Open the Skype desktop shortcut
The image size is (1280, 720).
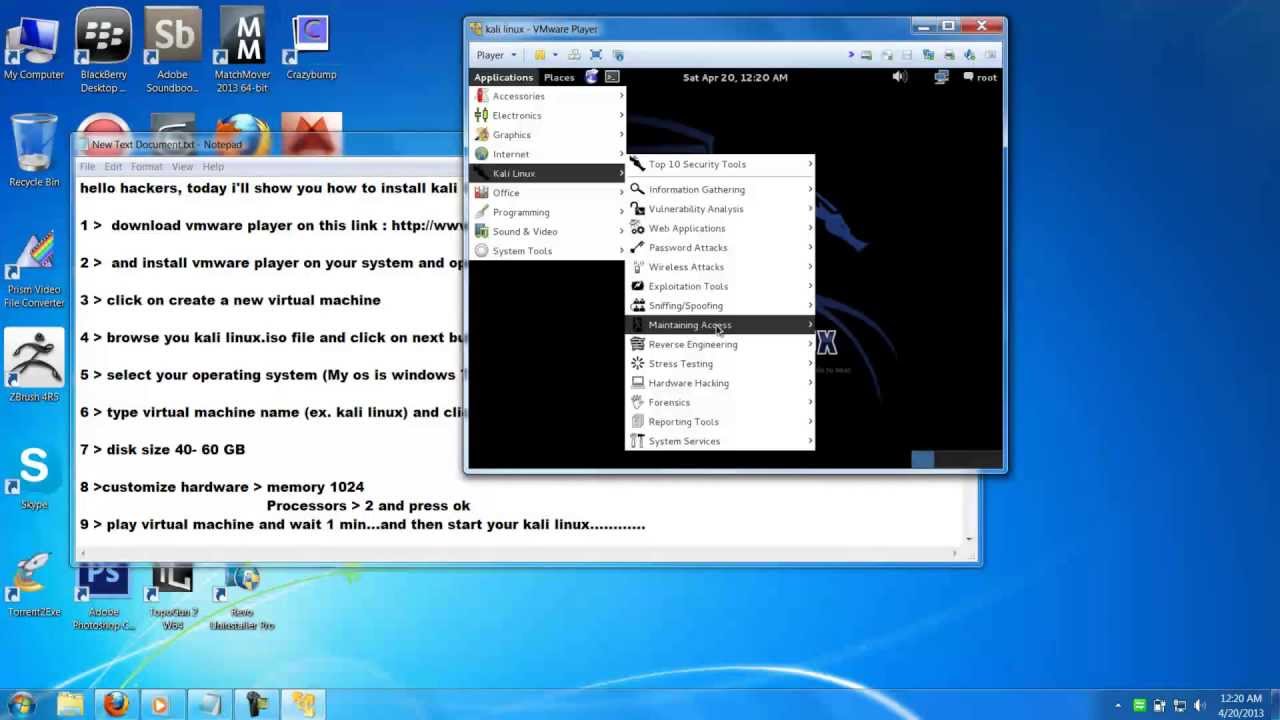[34, 476]
